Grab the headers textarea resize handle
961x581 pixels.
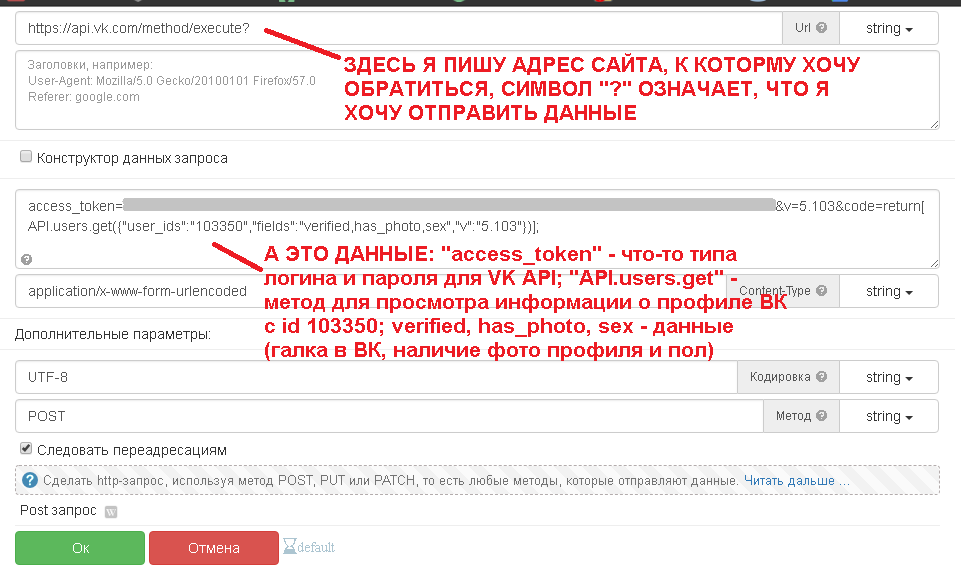click(x=933, y=124)
